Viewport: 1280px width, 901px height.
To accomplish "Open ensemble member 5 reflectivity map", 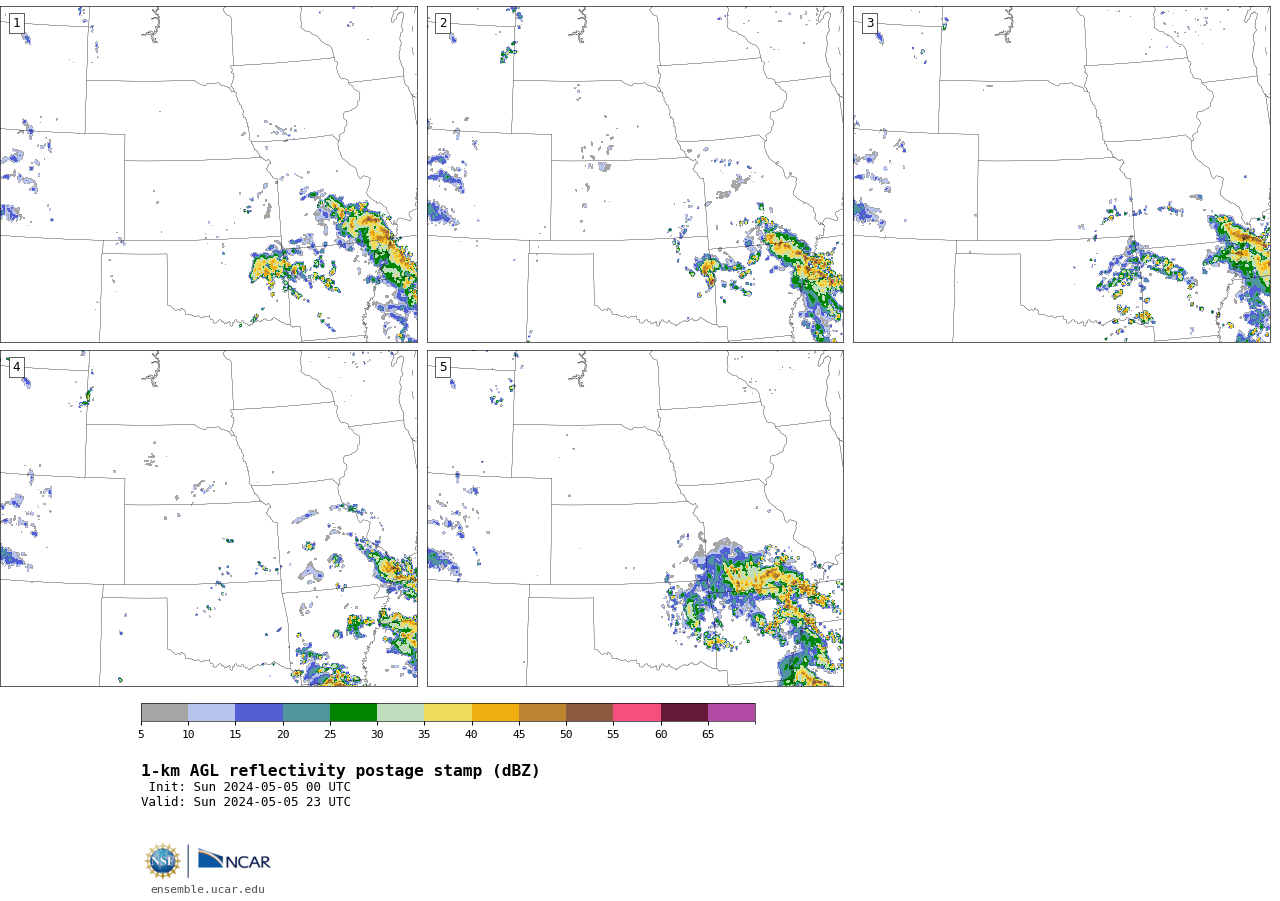I will (635, 518).
